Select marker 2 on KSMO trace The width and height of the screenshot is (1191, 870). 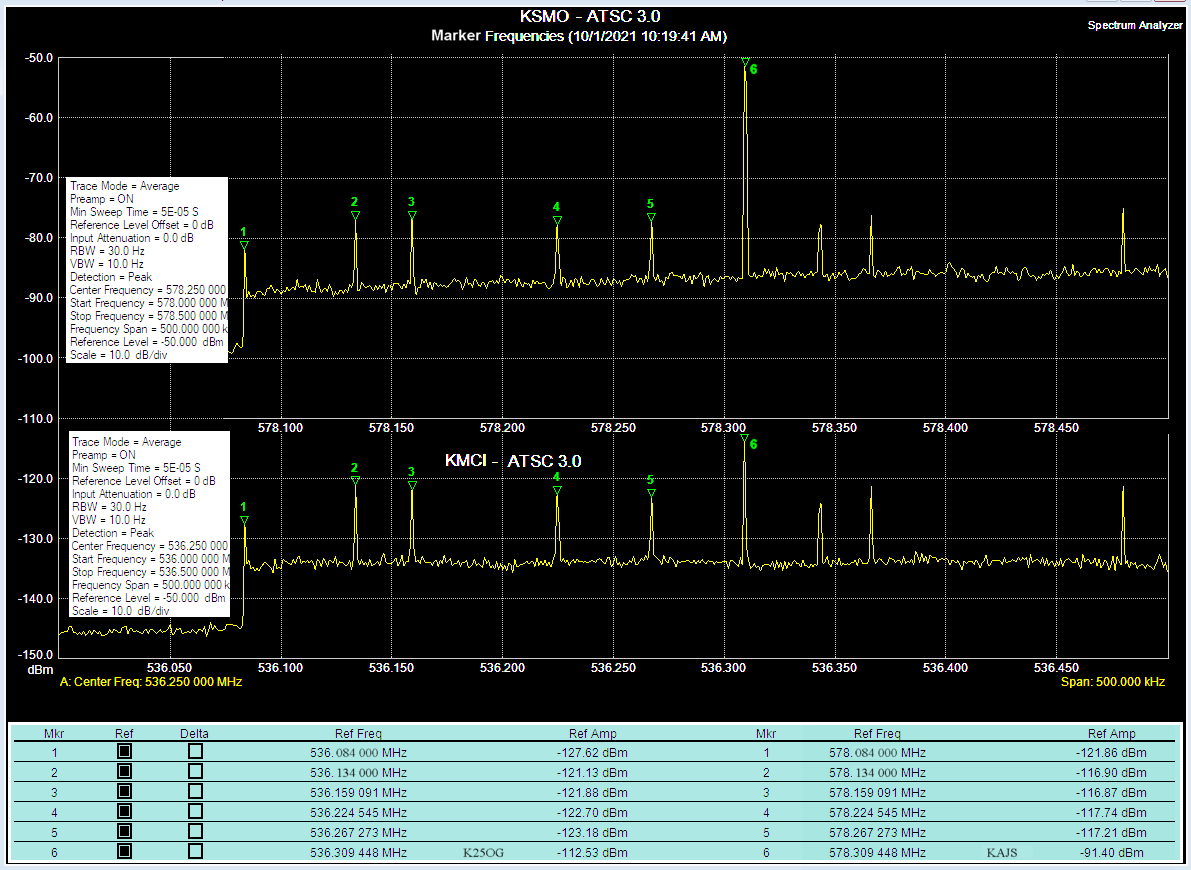click(355, 215)
